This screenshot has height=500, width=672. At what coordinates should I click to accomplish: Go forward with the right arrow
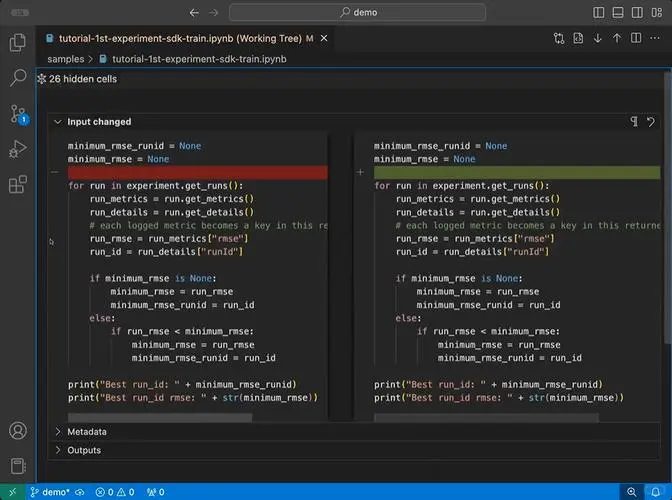tap(213, 13)
